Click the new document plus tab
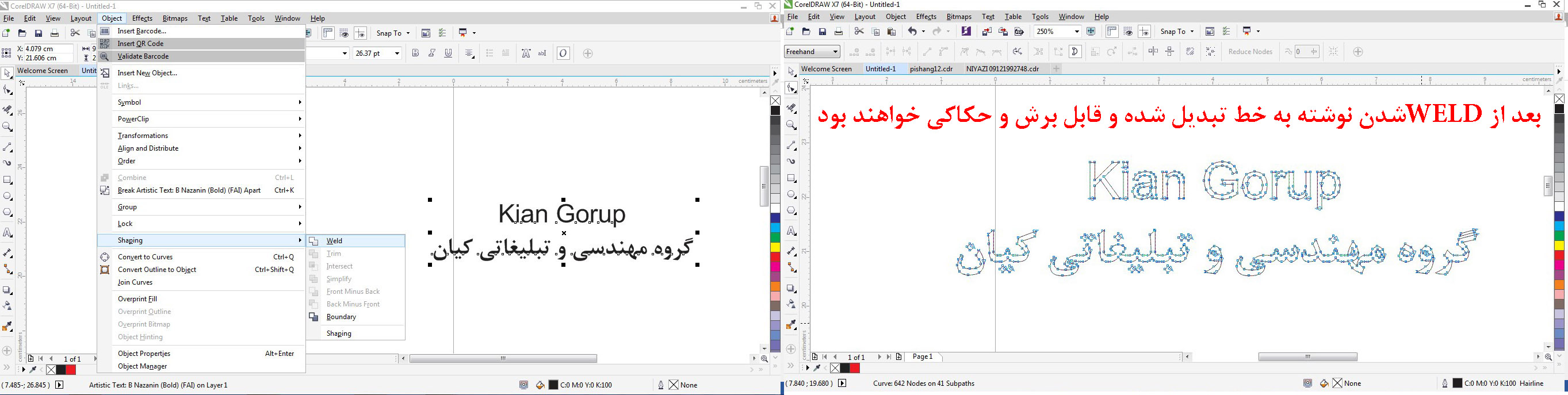Image resolution: width=1568 pixels, height=395 pixels. [1056, 69]
